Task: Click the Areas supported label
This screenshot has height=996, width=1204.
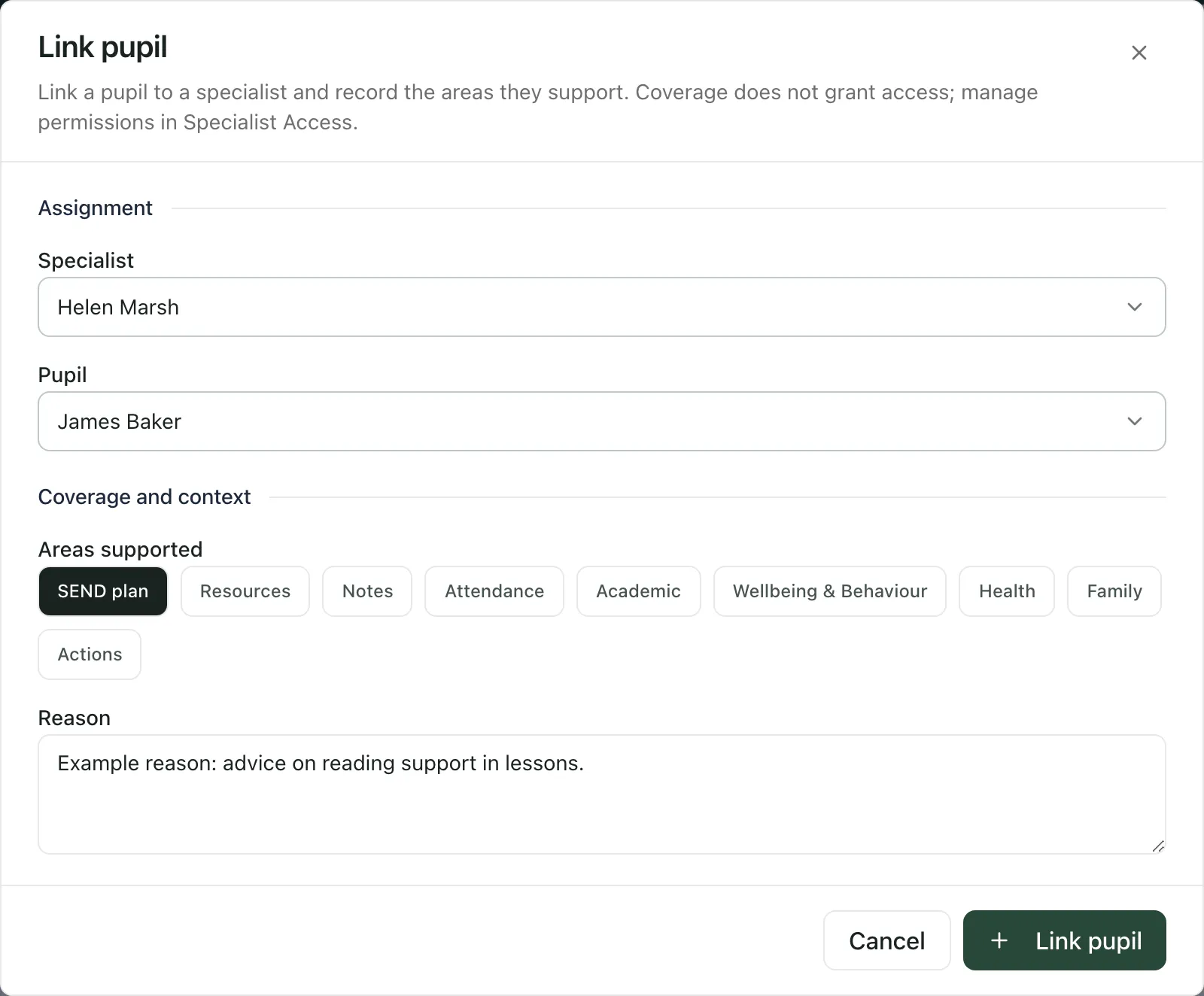Action: click(x=120, y=549)
